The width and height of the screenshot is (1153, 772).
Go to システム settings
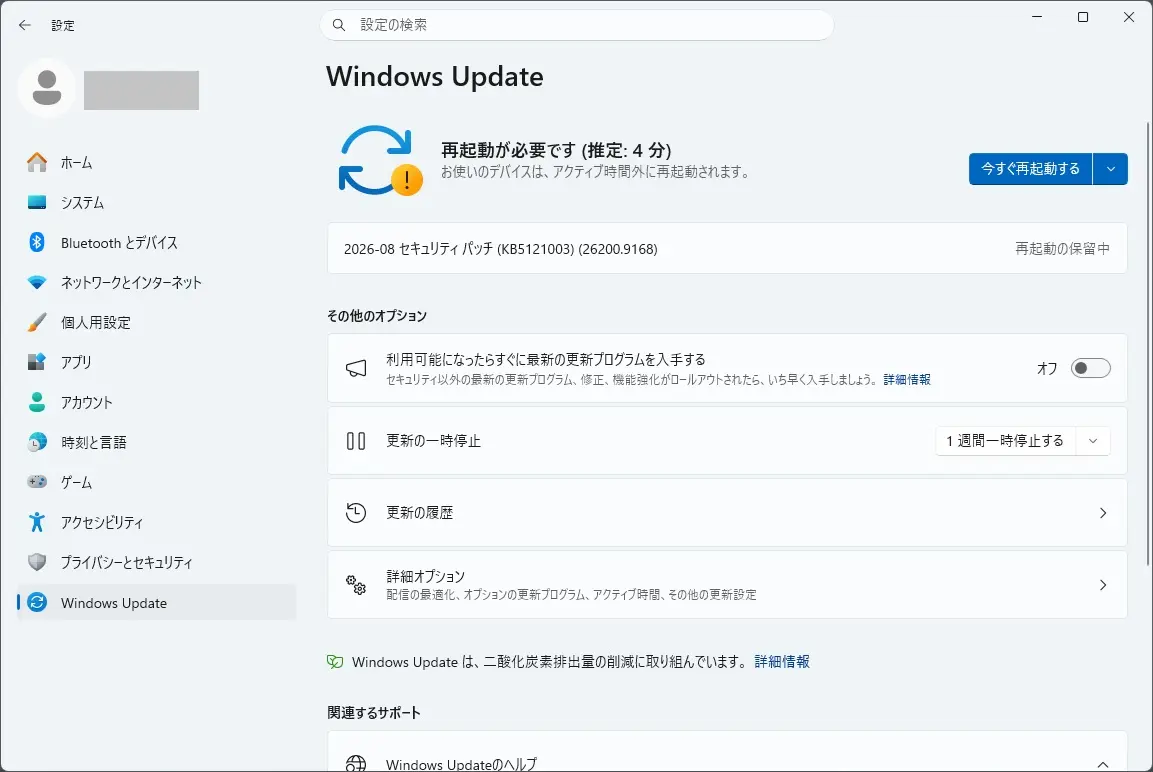click(157, 202)
